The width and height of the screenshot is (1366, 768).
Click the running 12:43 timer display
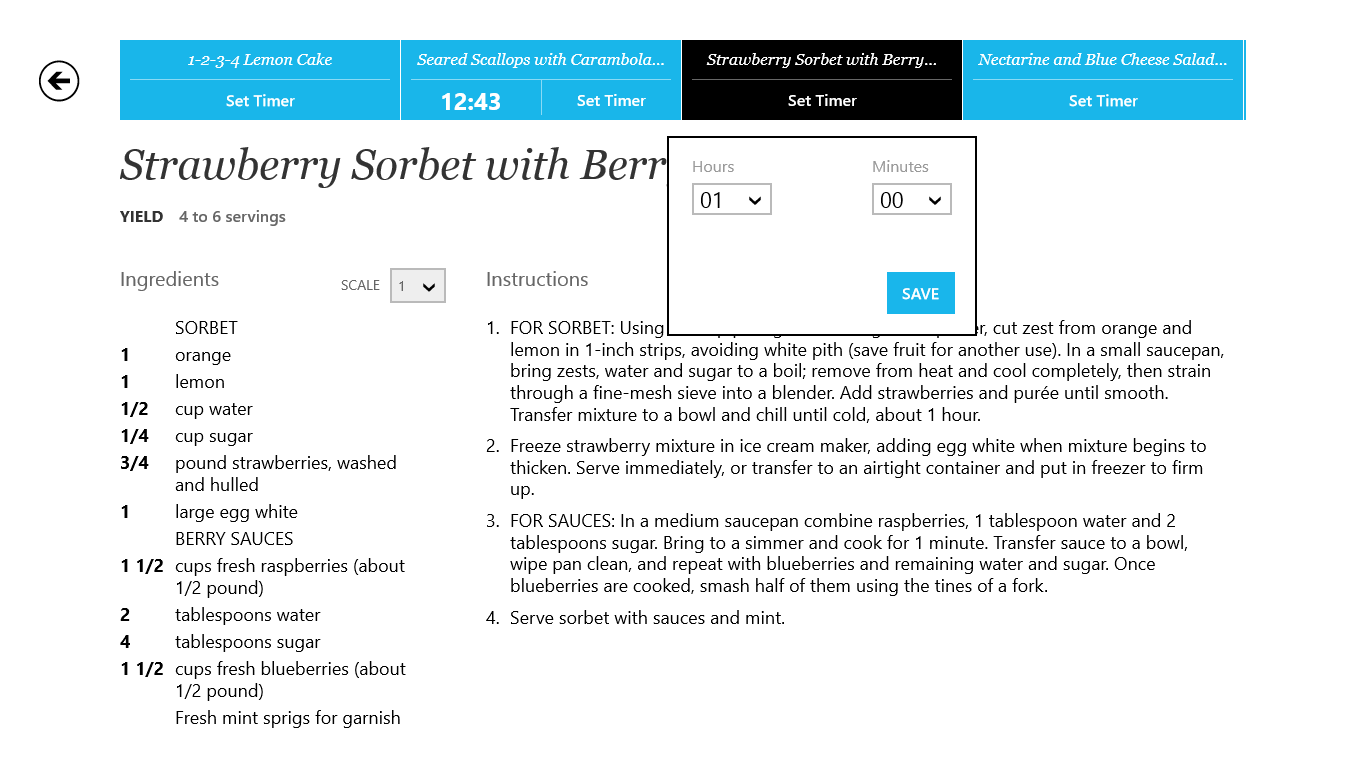click(x=471, y=101)
